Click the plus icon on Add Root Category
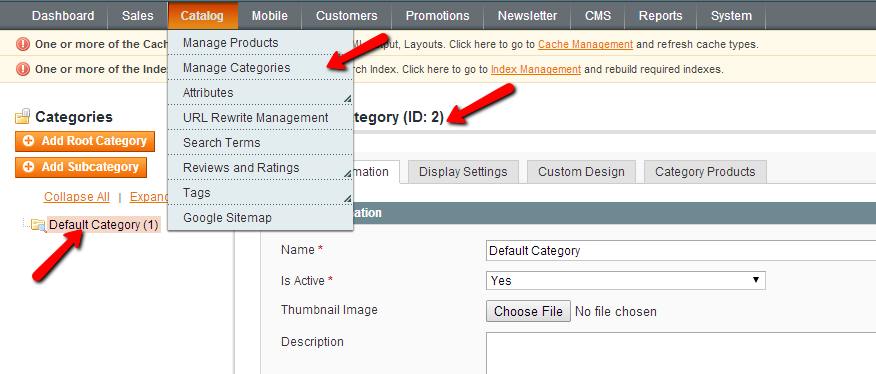The width and height of the screenshot is (876, 374). point(28,141)
